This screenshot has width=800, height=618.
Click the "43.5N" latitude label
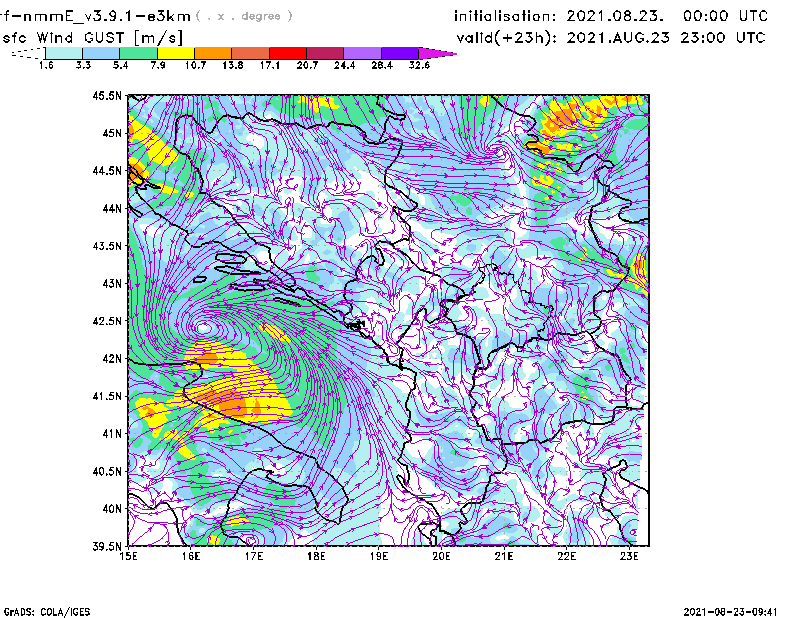[107, 246]
